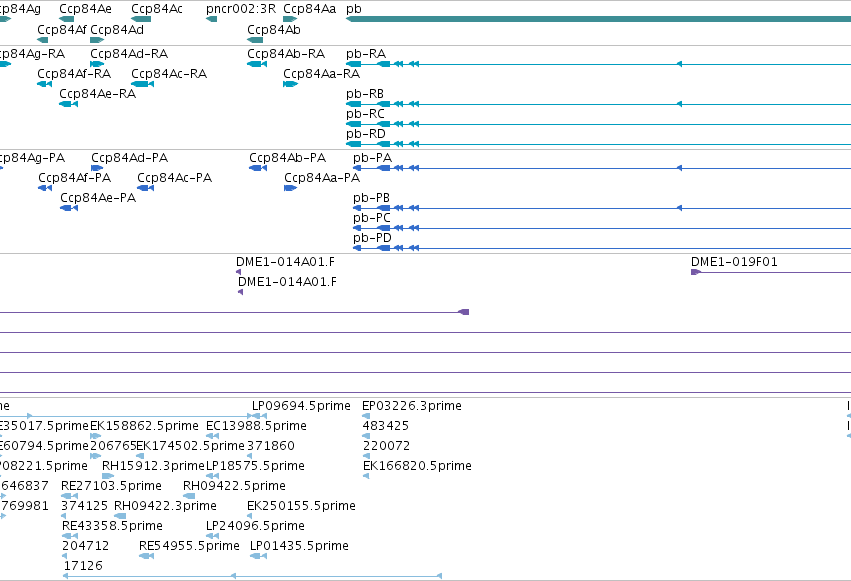Select protein label Ccp84Ab-PA
This screenshot has height=581, width=851.
tap(288, 158)
